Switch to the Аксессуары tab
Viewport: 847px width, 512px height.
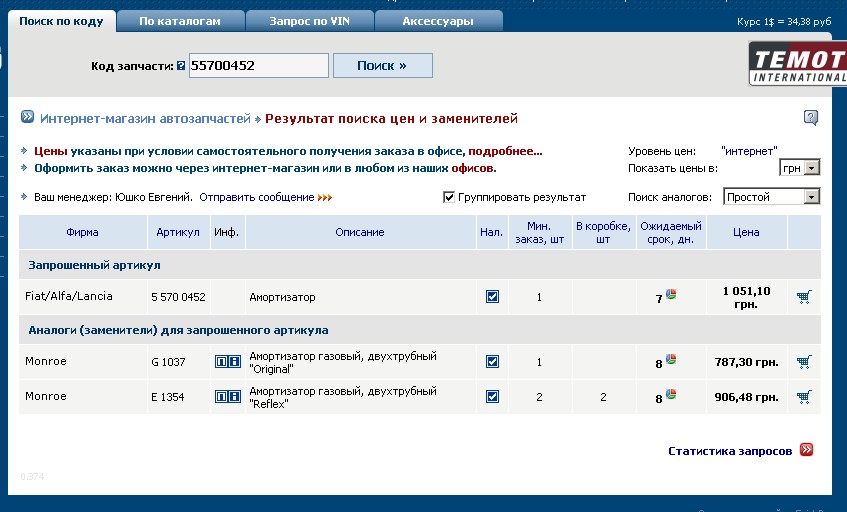coord(438,20)
